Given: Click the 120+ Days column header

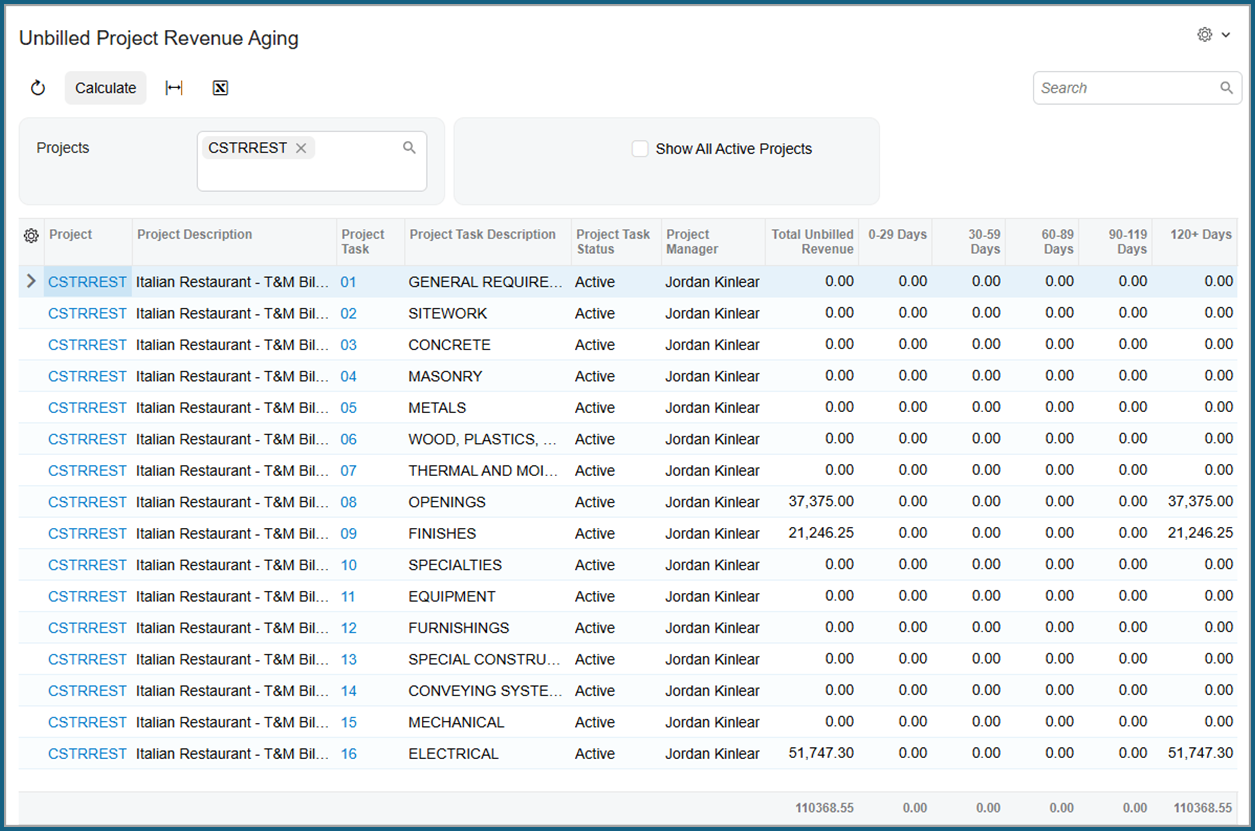Looking at the screenshot, I should 1200,235.
